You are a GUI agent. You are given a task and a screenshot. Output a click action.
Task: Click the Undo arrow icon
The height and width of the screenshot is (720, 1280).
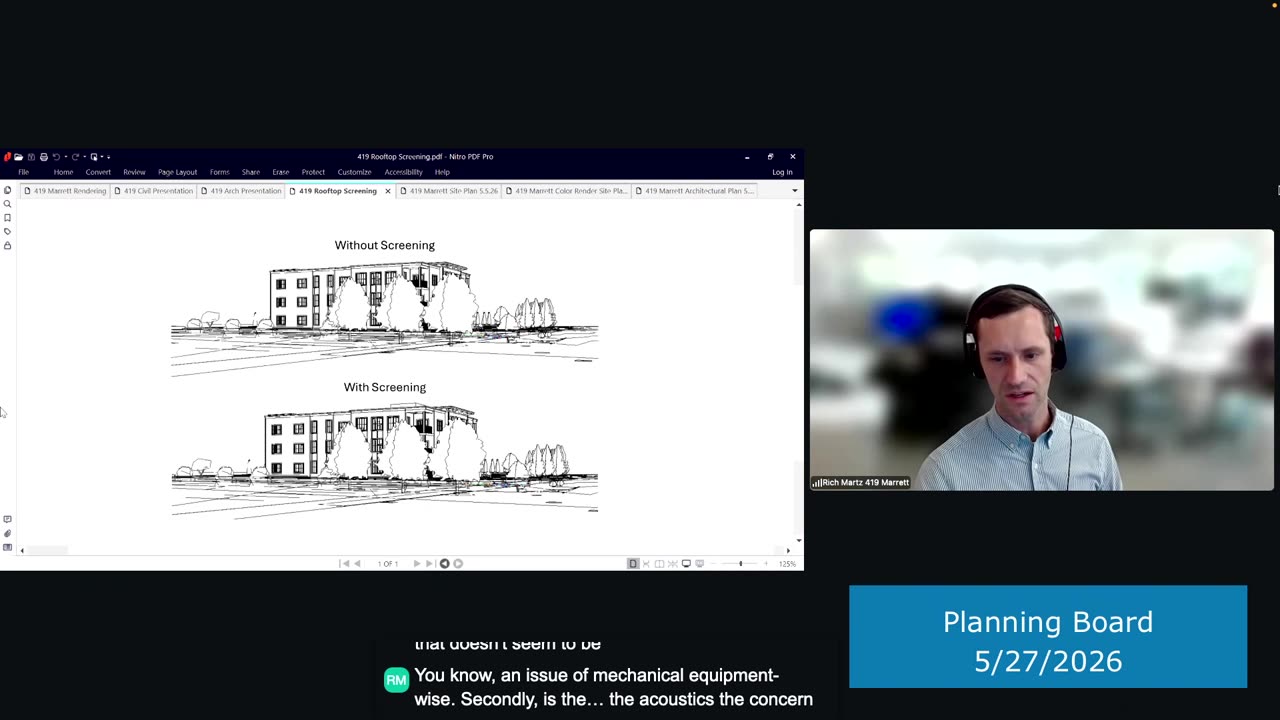56,157
